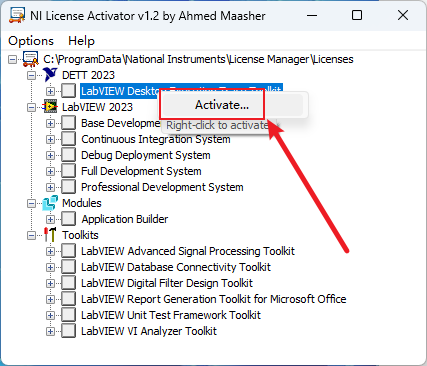Collapse the DETT 2023 node
This screenshot has height=366, width=427.
point(31,75)
